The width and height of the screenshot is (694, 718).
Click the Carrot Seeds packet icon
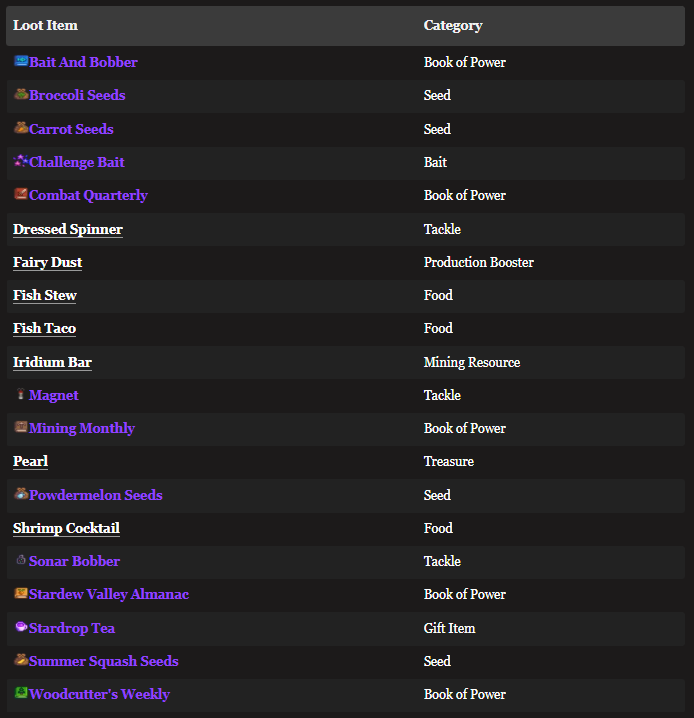21,128
